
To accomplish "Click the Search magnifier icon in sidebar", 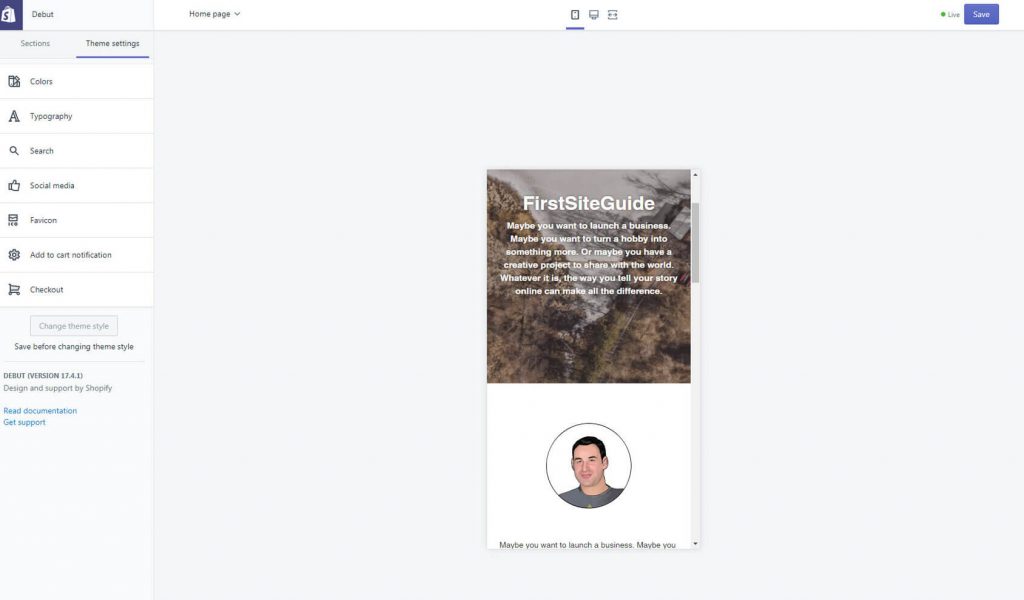I will tap(14, 150).
